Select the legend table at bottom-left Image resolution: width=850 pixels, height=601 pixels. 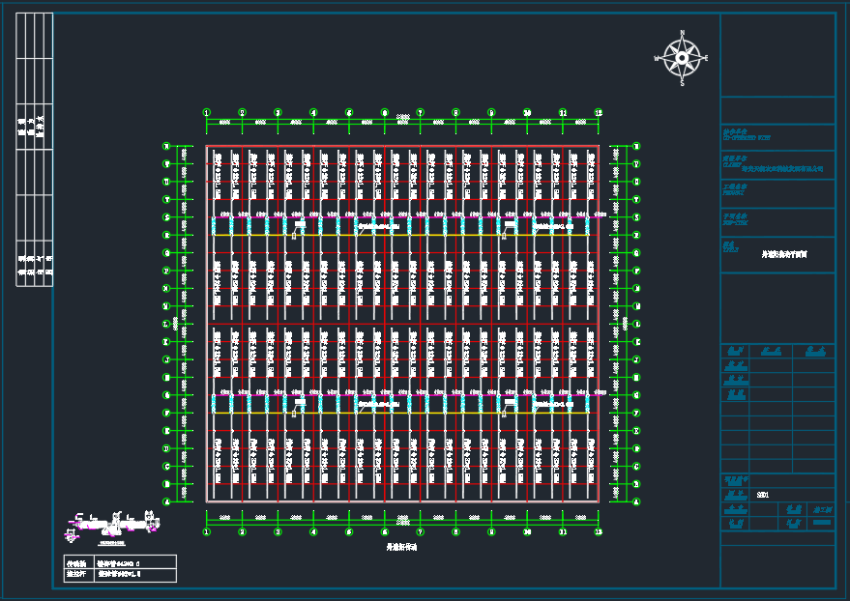pyautogui.click(x=120, y=568)
